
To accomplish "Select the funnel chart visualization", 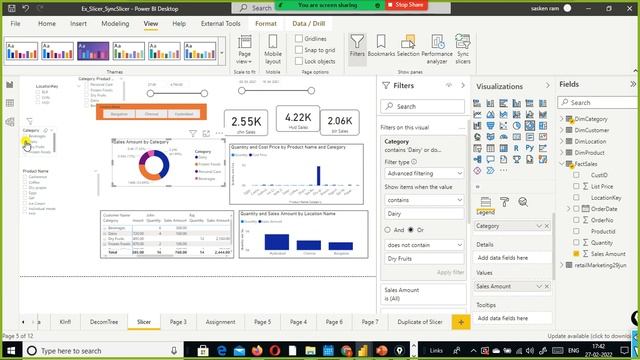I will pyautogui.click(x=490, y=126).
